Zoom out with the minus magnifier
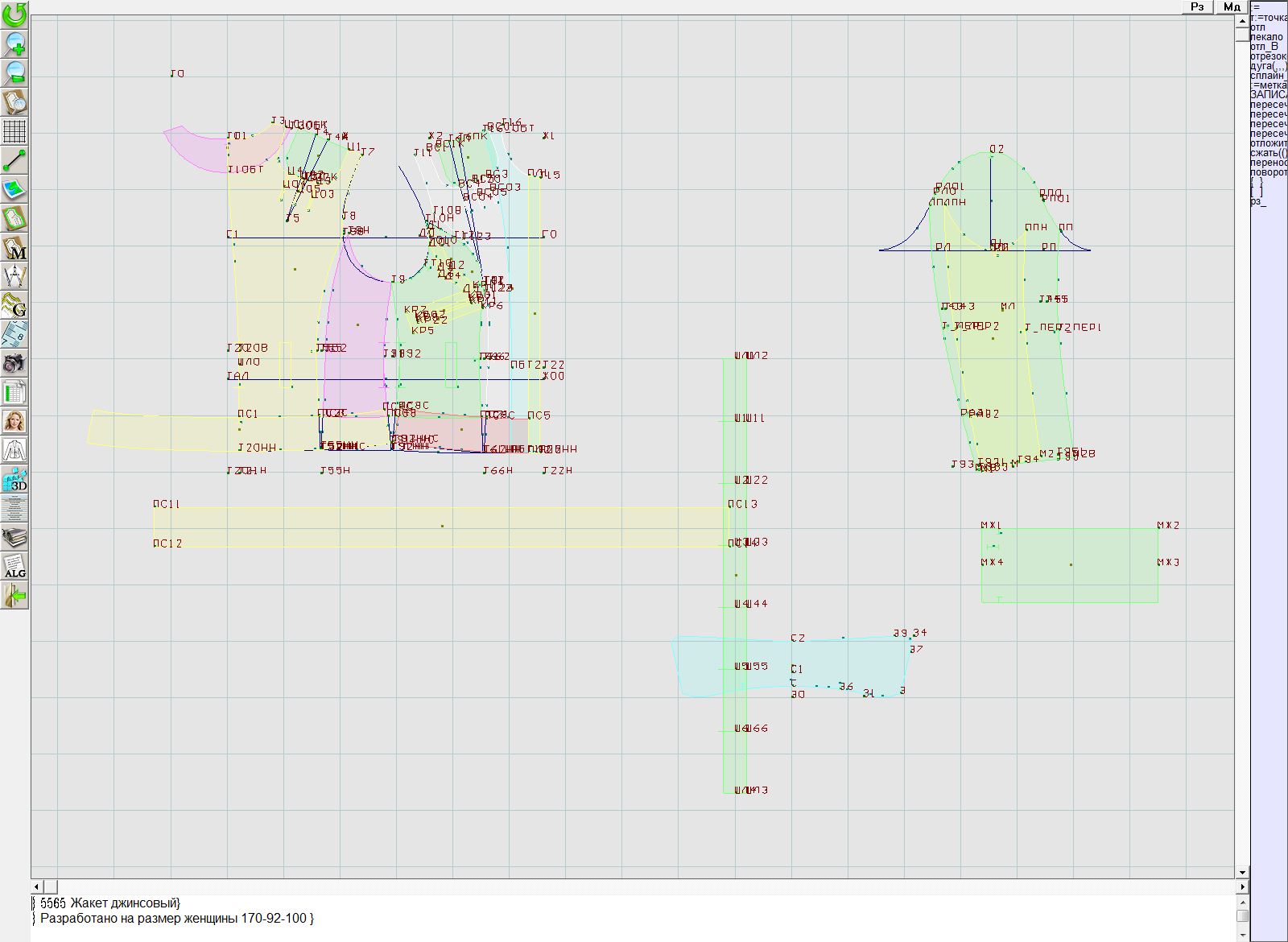The height and width of the screenshot is (942, 1288). pyautogui.click(x=14, y=72)
